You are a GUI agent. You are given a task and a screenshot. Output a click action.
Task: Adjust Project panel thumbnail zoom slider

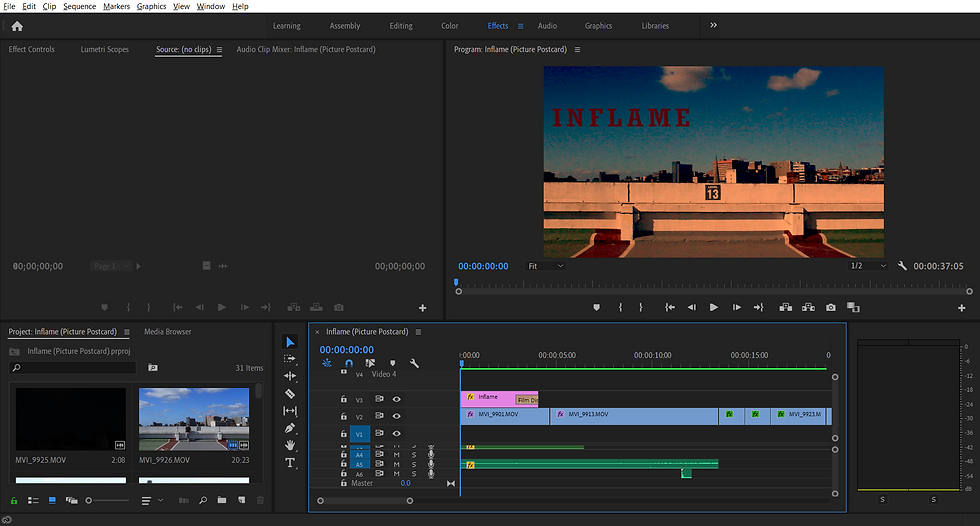[x=107, y=500]
